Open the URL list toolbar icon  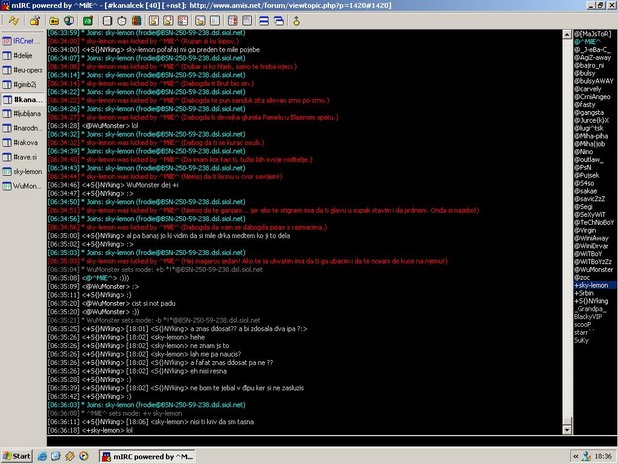[247, 21]
